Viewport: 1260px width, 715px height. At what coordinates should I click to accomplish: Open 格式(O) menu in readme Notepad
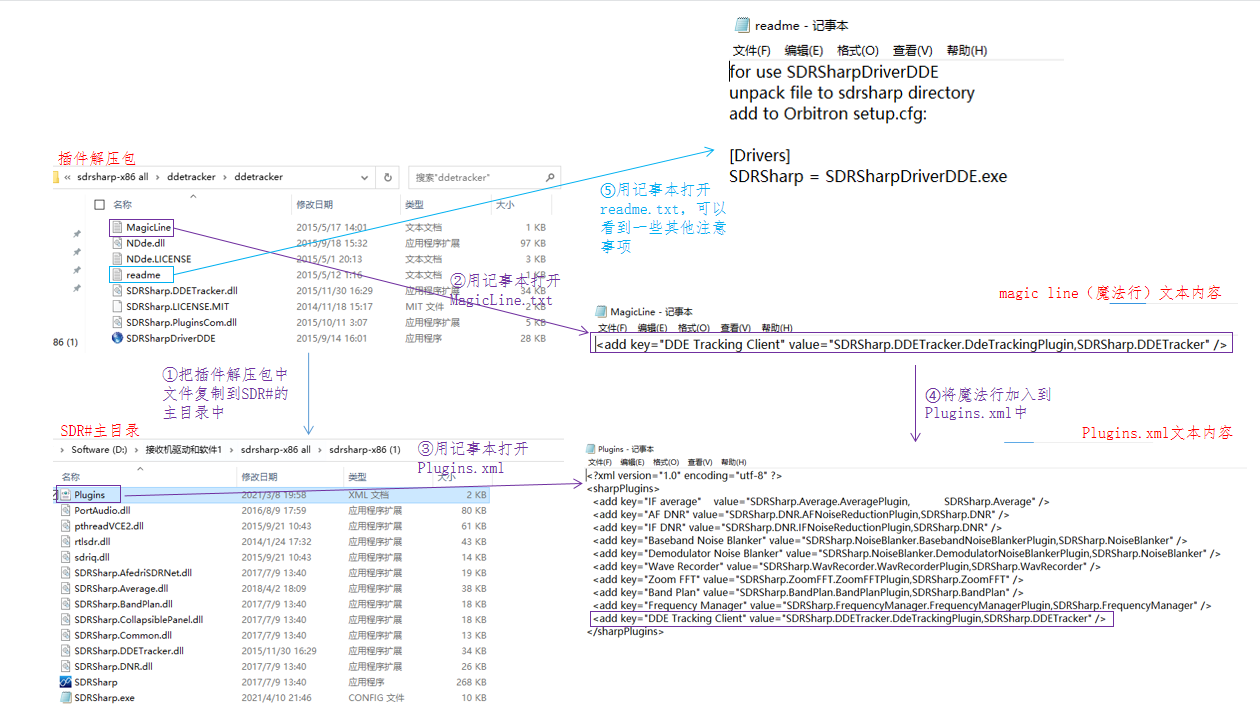(857, 51)
